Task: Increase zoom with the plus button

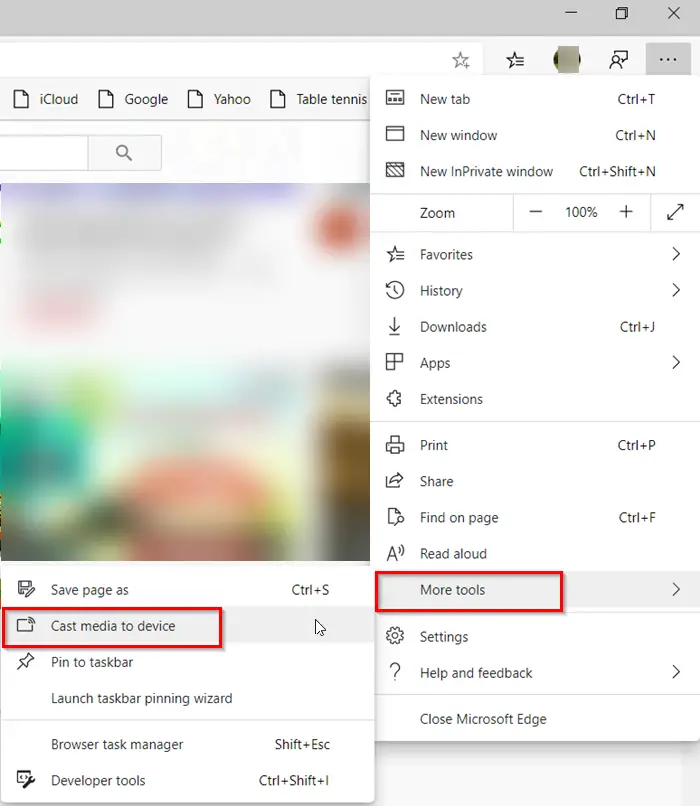Action: click(x=625, y=212)
